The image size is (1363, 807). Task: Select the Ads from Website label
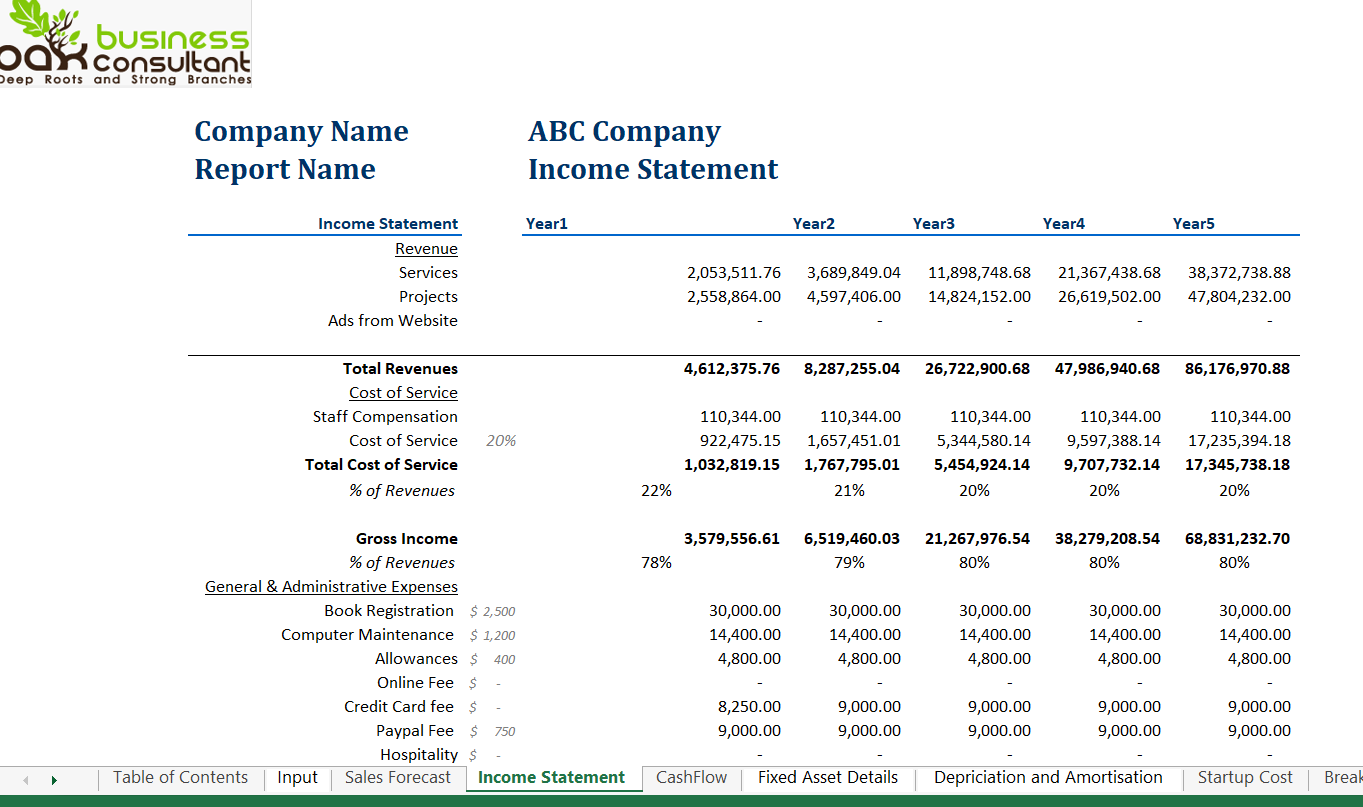coord(393,321)
